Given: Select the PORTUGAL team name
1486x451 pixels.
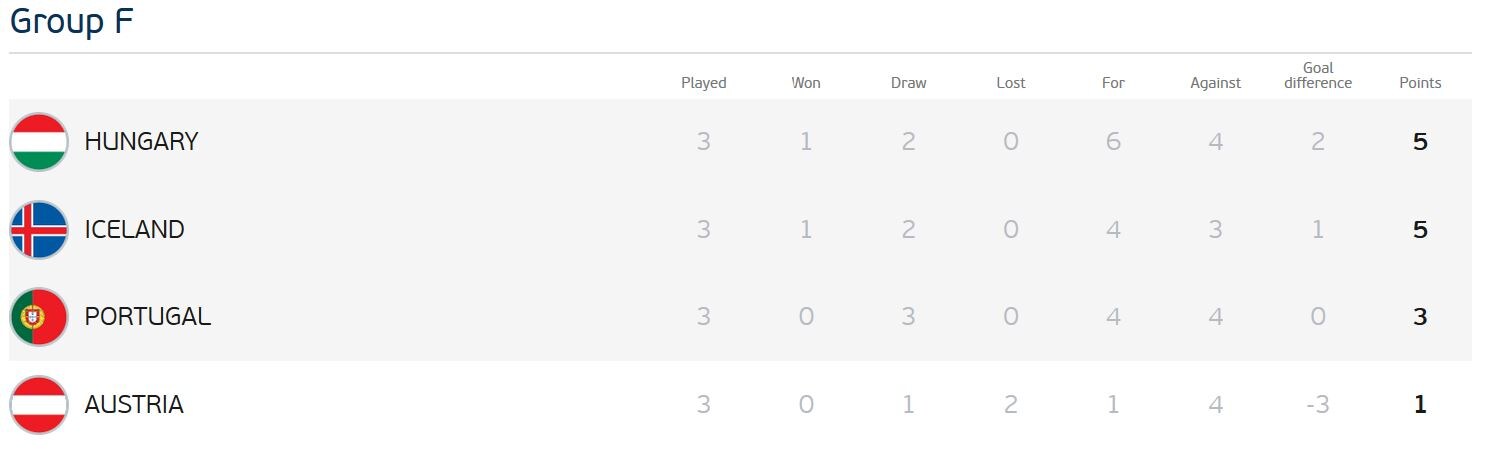Looking at the screenshot, I should pyautogui.click(x=147, y=317).
